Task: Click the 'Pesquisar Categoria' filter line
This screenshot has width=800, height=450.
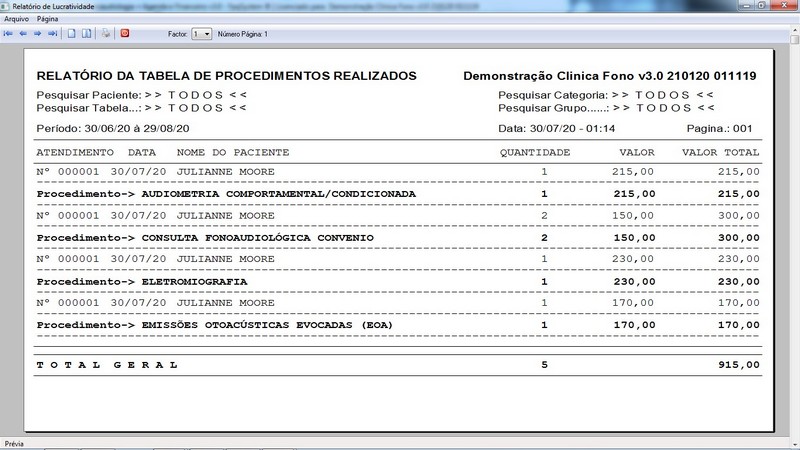Action: 606,95
